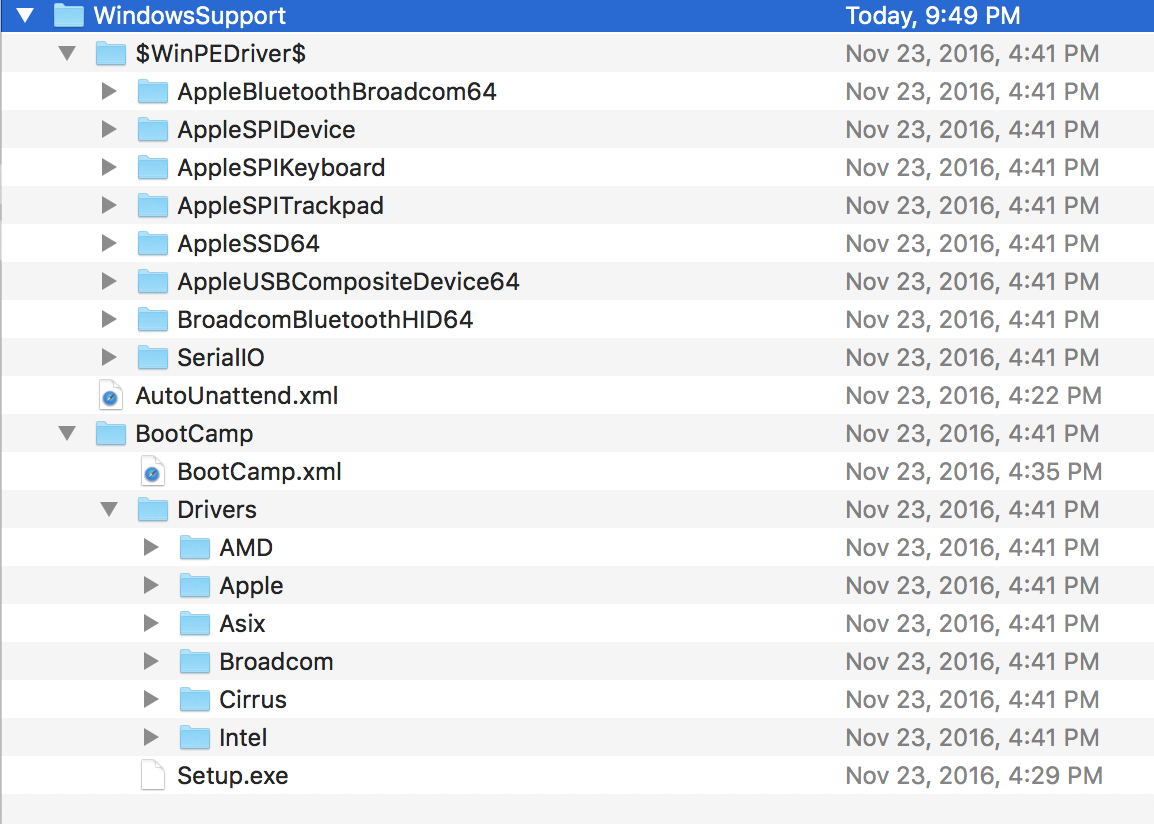Expand the AppleBluetoothBroadcom64 folder
The height and width of the screenshot is (824, 1154).
coord(109,91)
